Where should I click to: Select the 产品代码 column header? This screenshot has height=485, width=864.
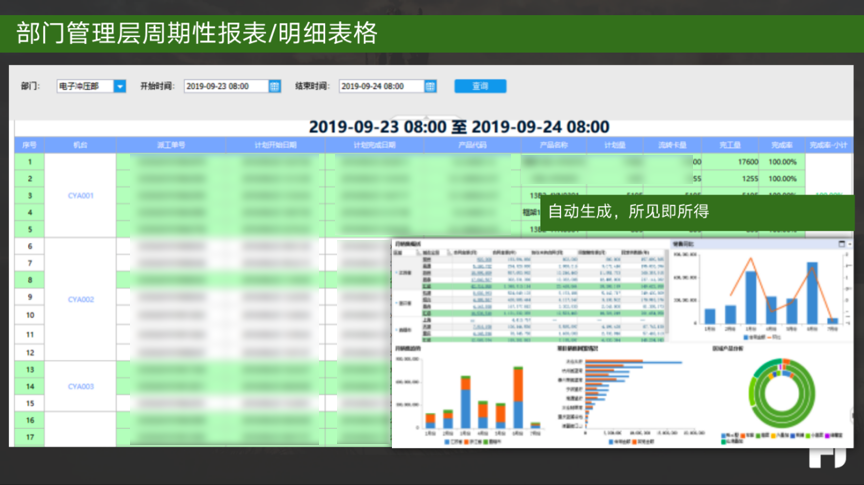point(472,145)
